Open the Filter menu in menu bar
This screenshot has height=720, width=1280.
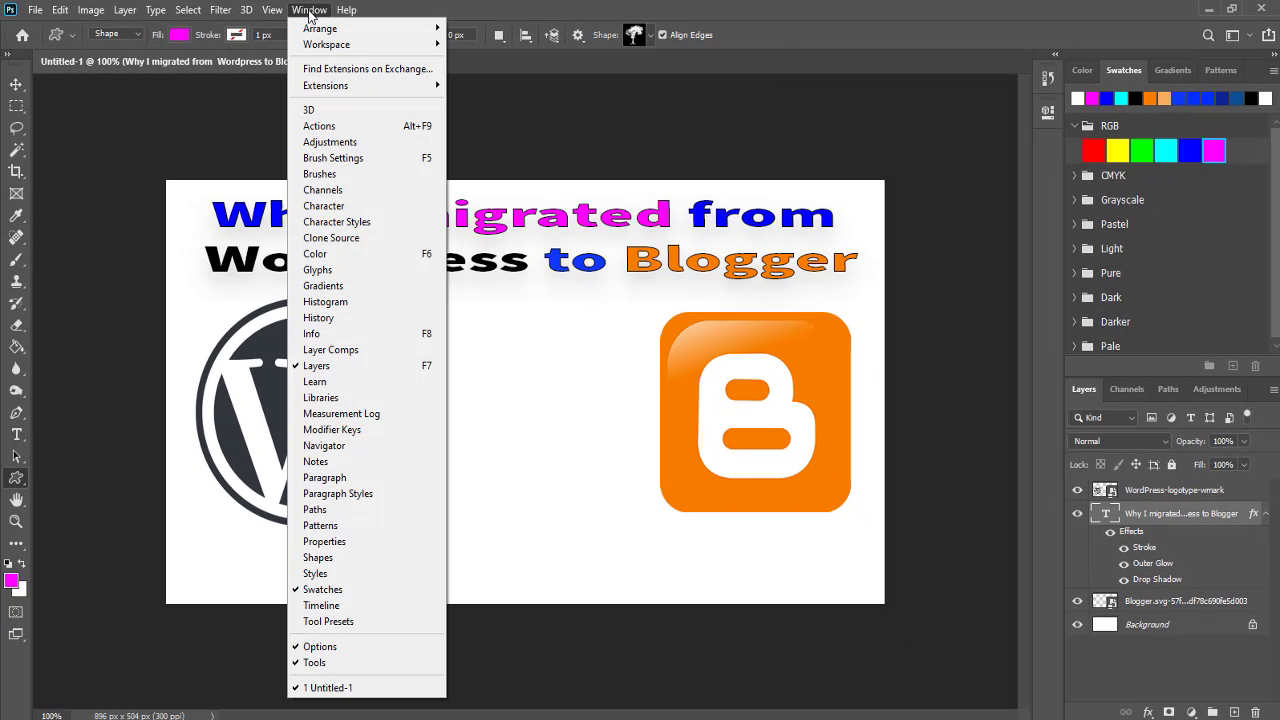click(220, 10)
